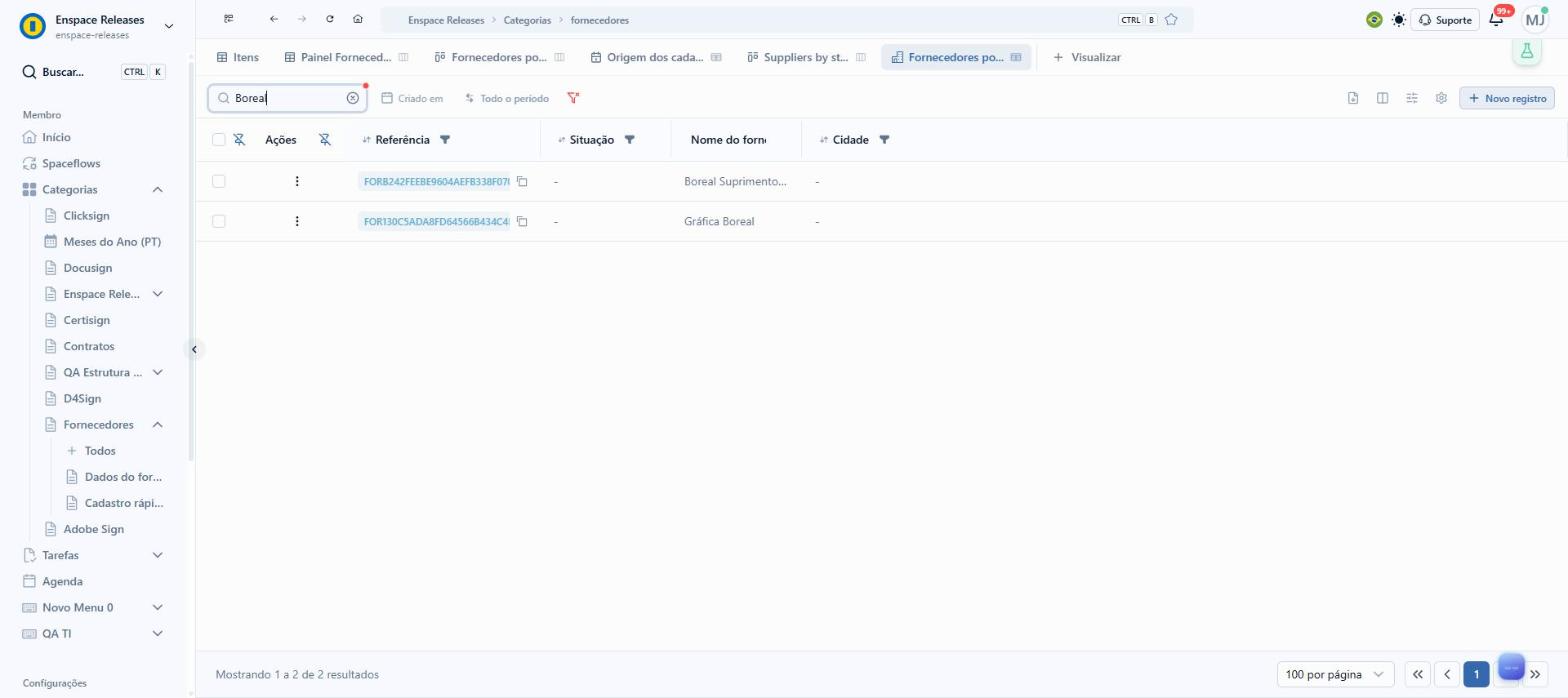Screen dimensions: 1568x698
Task: Reload the page with refresh icon
Action: [x=330, y=19]
